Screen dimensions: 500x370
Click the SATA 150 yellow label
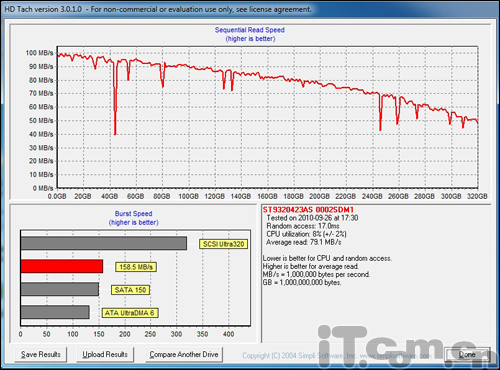[130, 290]
